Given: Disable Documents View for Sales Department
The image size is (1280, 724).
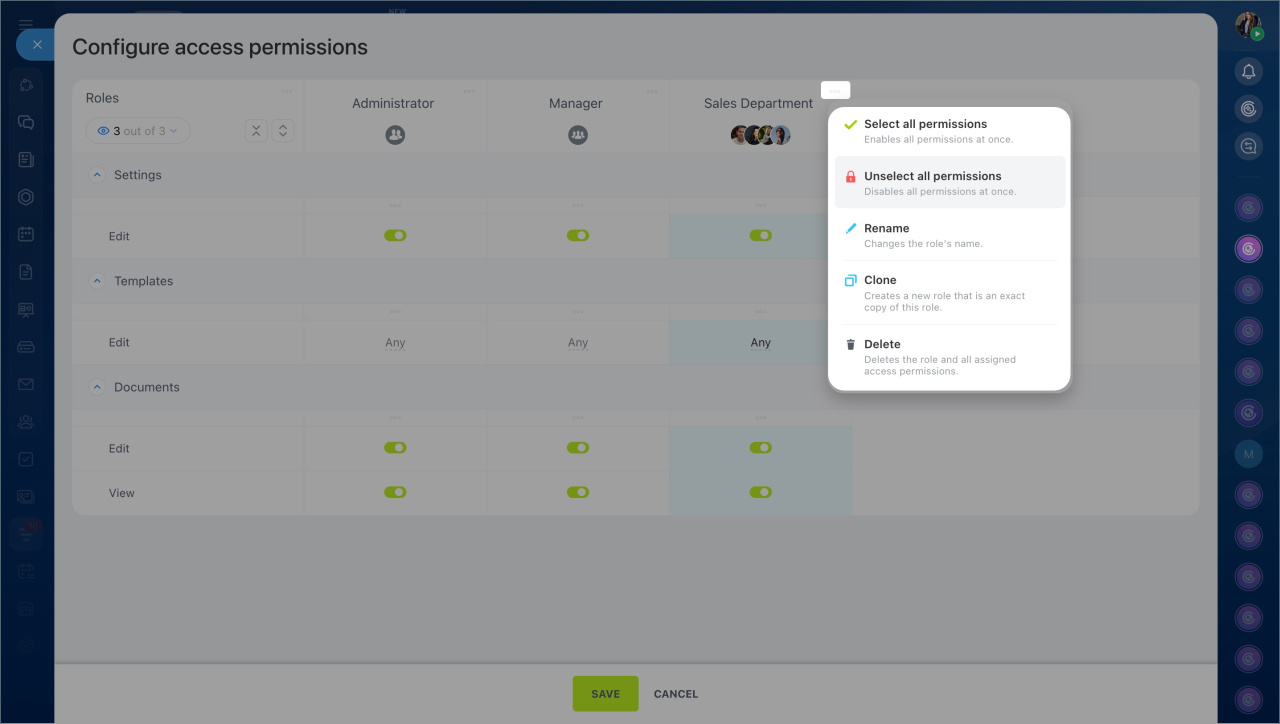Looking at the screenshot, I should click(760, 492).
